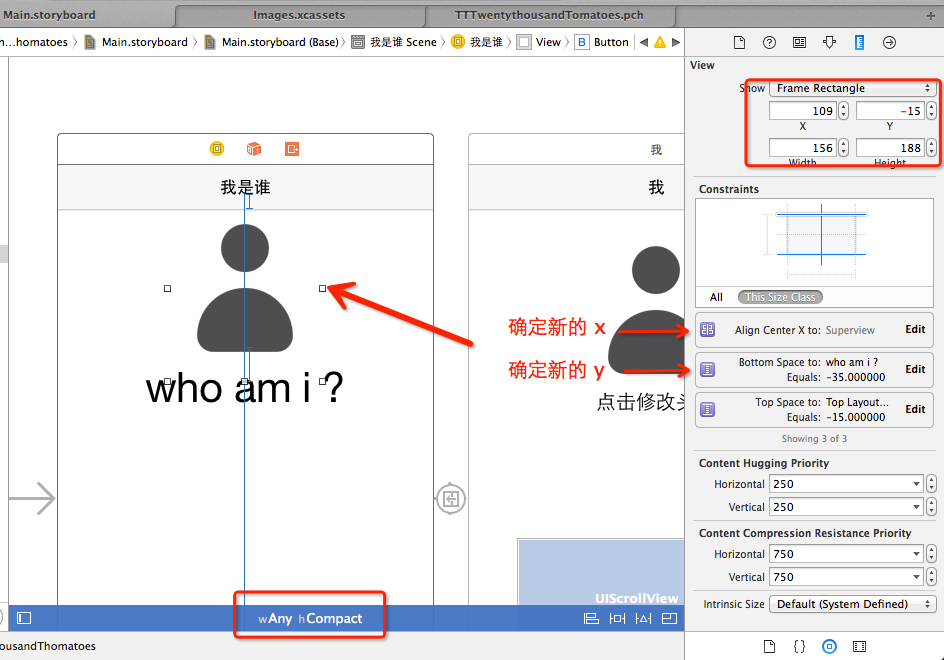944x660 pixels.
Task: Go to previous issue arrow
Action: [x=644, y=42]
